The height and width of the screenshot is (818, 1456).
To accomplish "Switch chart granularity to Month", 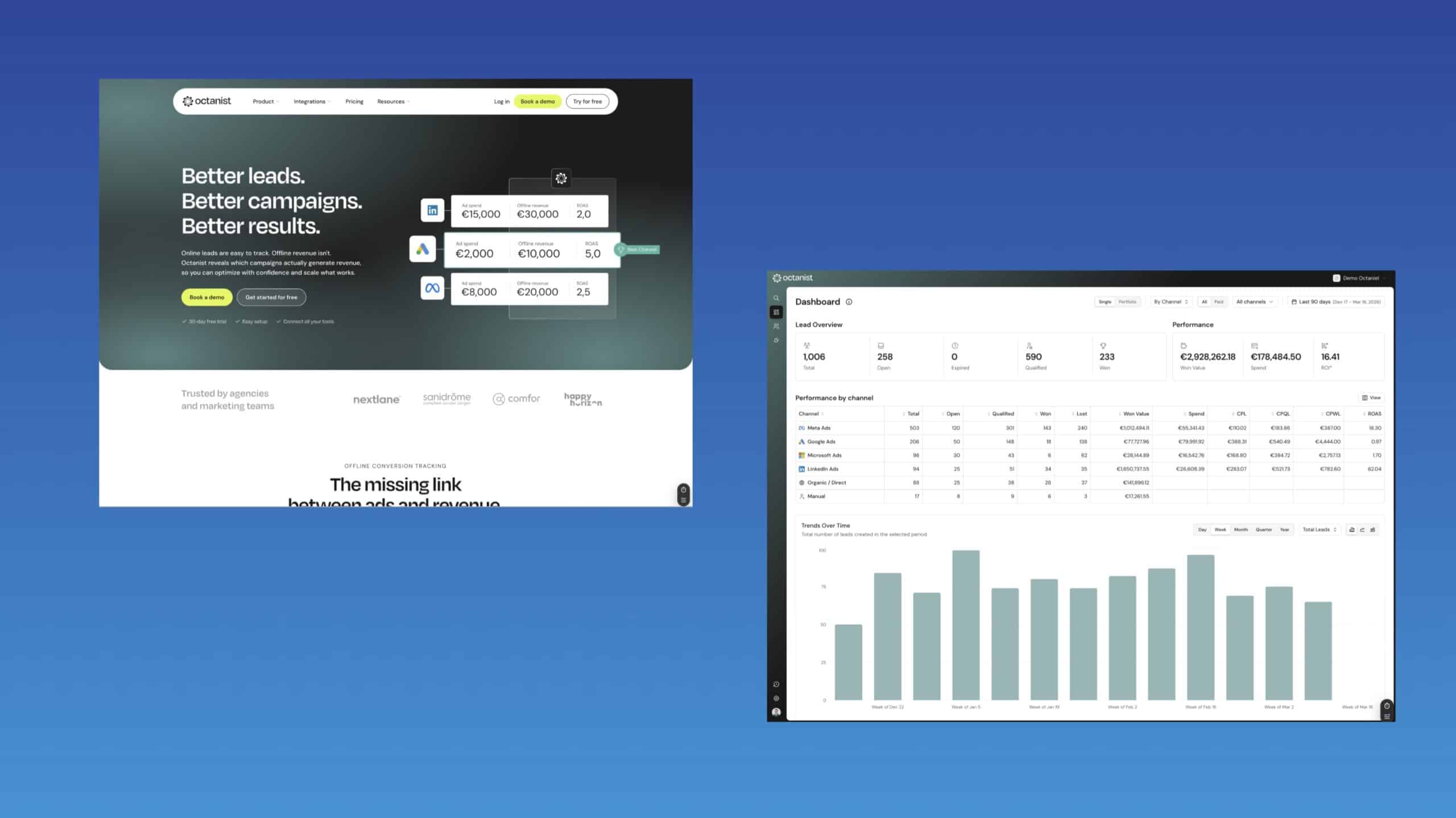I will click(1240, 530).
